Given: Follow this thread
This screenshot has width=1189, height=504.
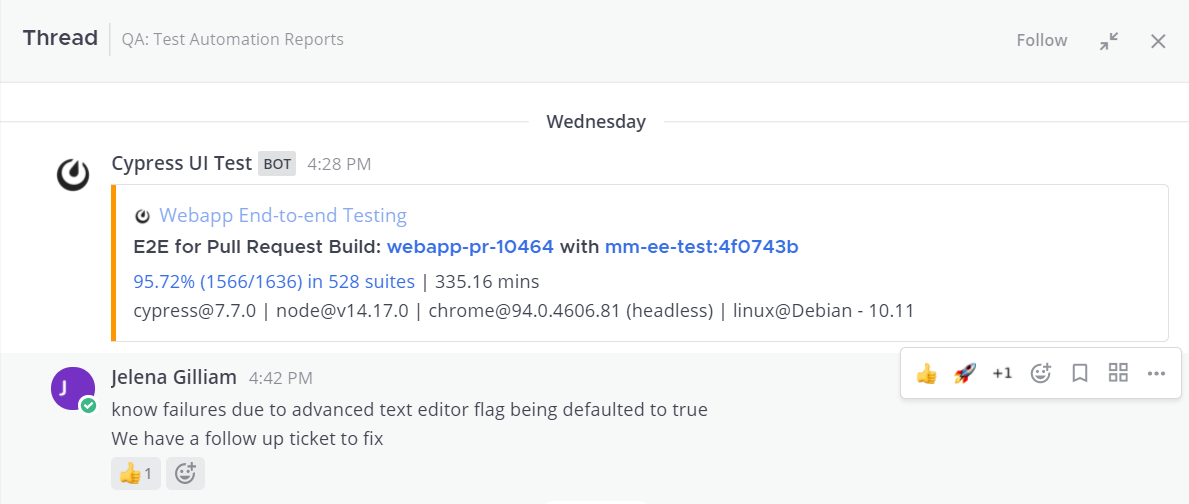Looking at the screenshot, I should click(1041, 41).
